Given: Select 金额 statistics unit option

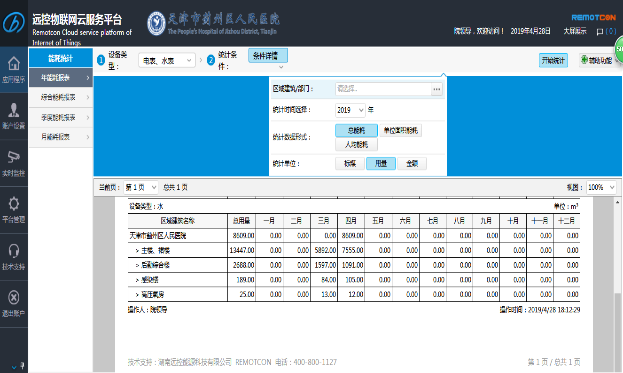Looking at the screenshot, I should 412,163.
